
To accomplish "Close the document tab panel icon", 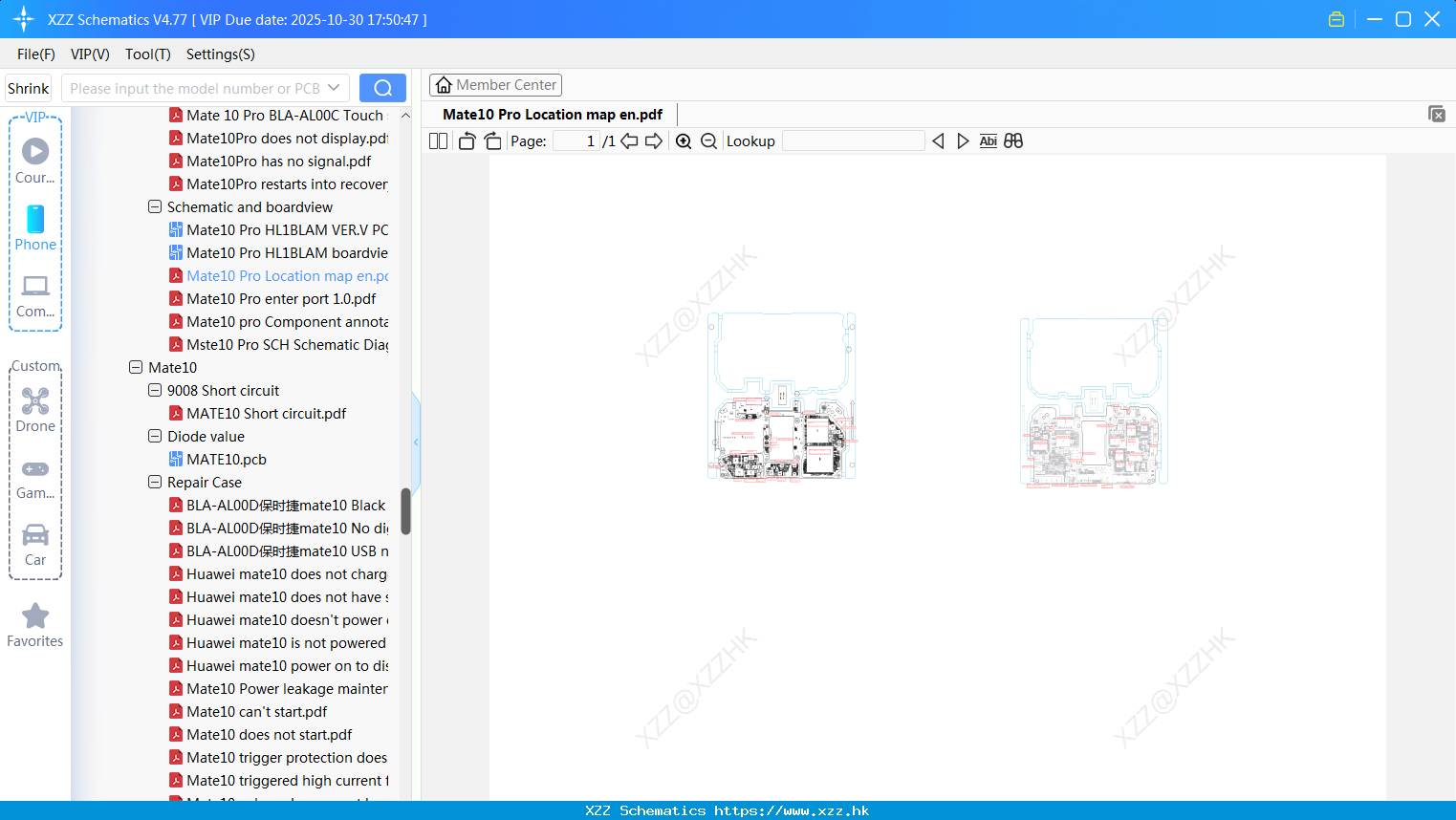I will tap(1436, 114).
